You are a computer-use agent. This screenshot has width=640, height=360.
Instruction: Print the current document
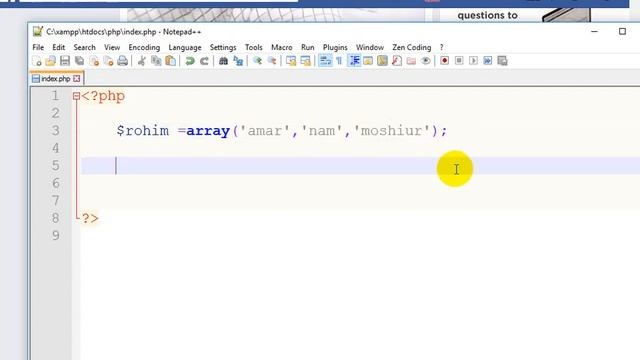(x=122, y=61)
